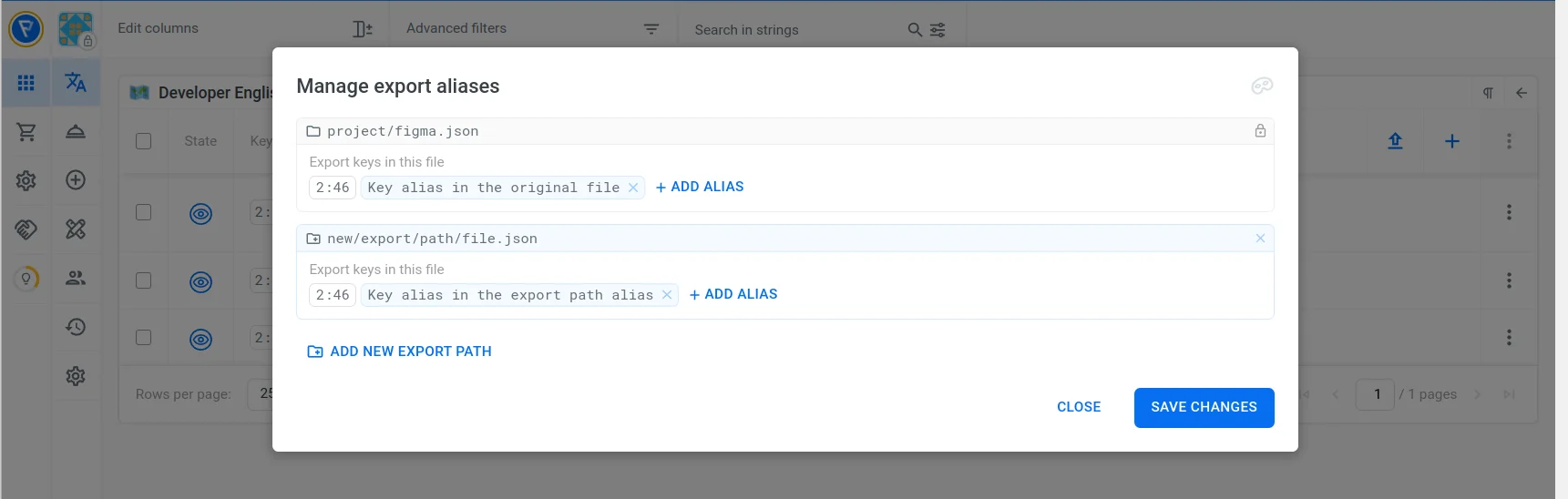Screen dimensions: 1568x499
Task: Open the shopping cart in sidebar
Action: coord(26,132)
